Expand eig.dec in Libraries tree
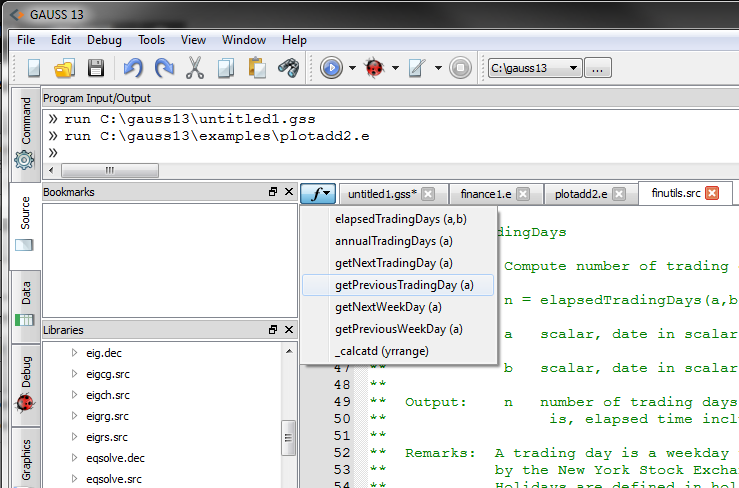Image resolution: width=739 pixels, height=488 pixels. tap(74, 353)
